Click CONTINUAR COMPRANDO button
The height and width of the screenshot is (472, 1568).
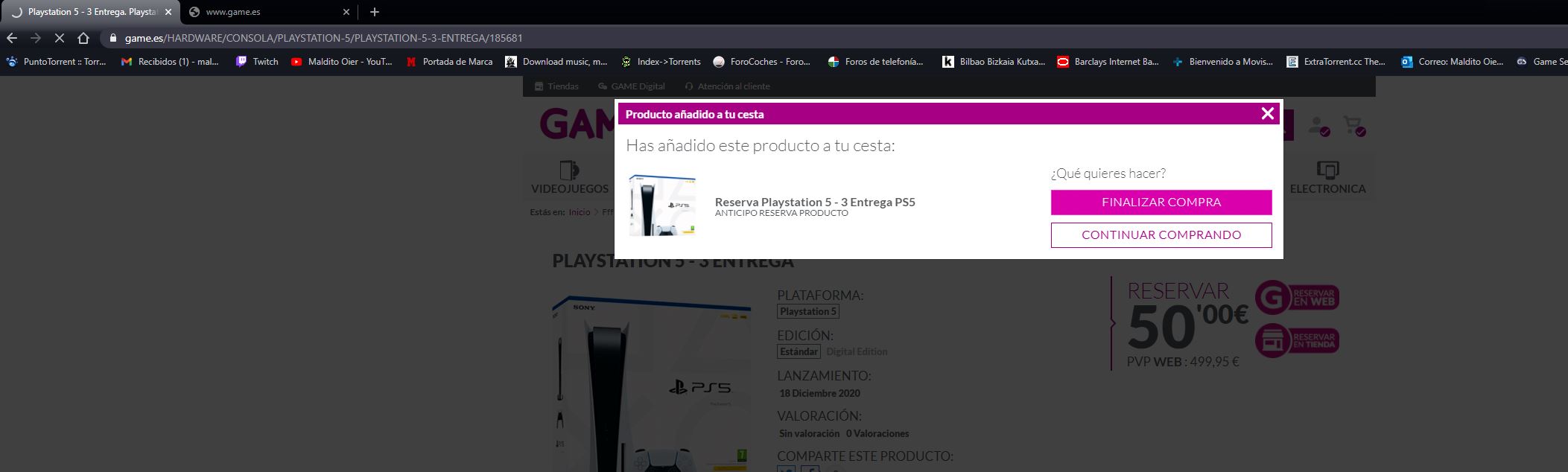click(1161, 235)
